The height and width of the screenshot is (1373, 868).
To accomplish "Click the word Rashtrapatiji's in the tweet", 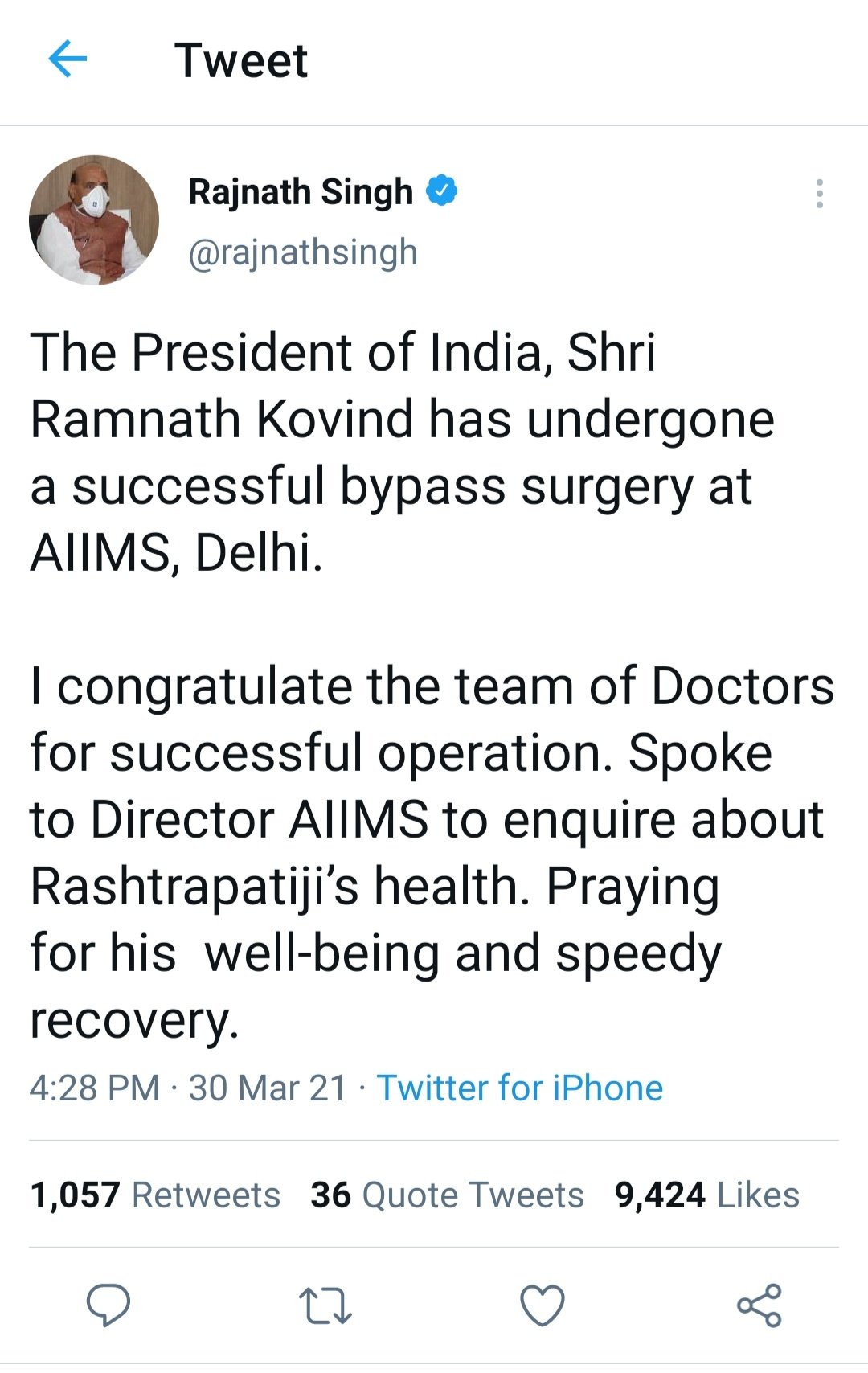I will (x=195, y=887).
